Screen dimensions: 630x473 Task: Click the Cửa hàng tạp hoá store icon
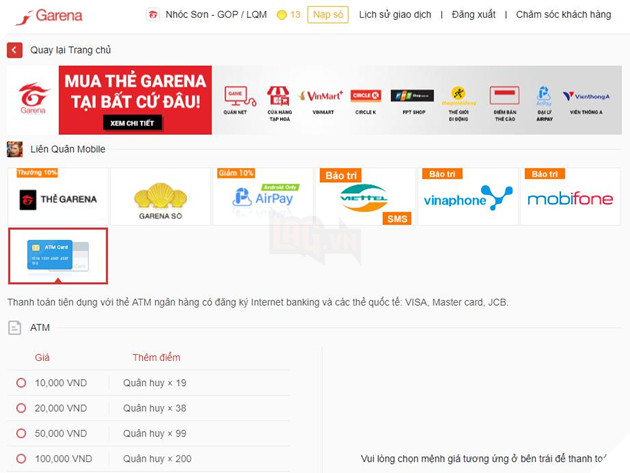point(279,96)
